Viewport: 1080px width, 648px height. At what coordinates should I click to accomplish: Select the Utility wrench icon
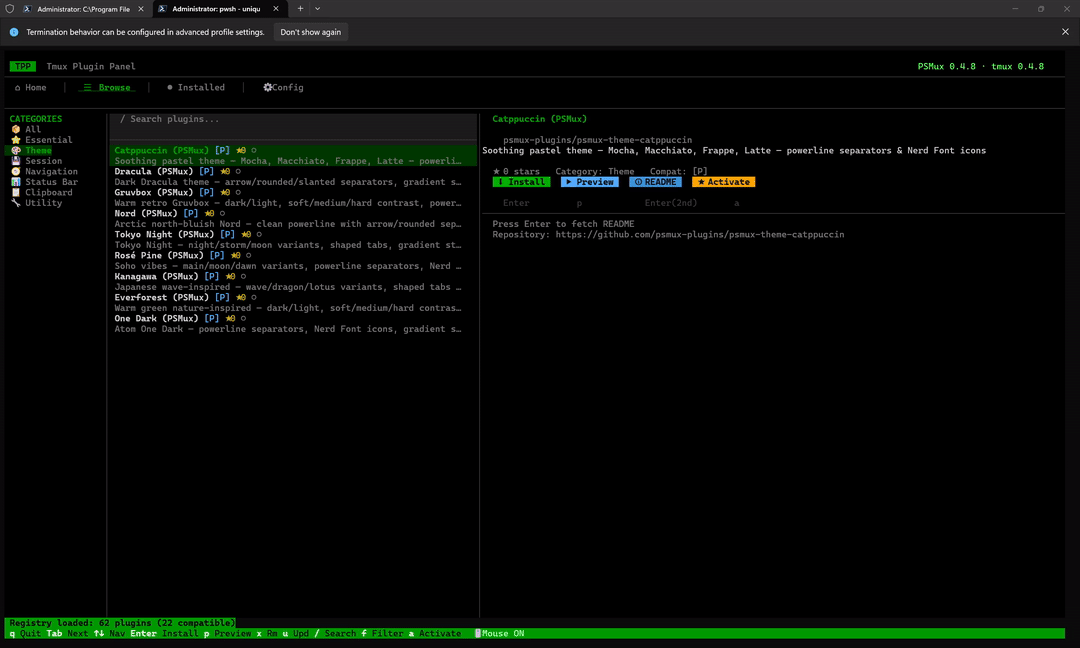click(16, 202)
